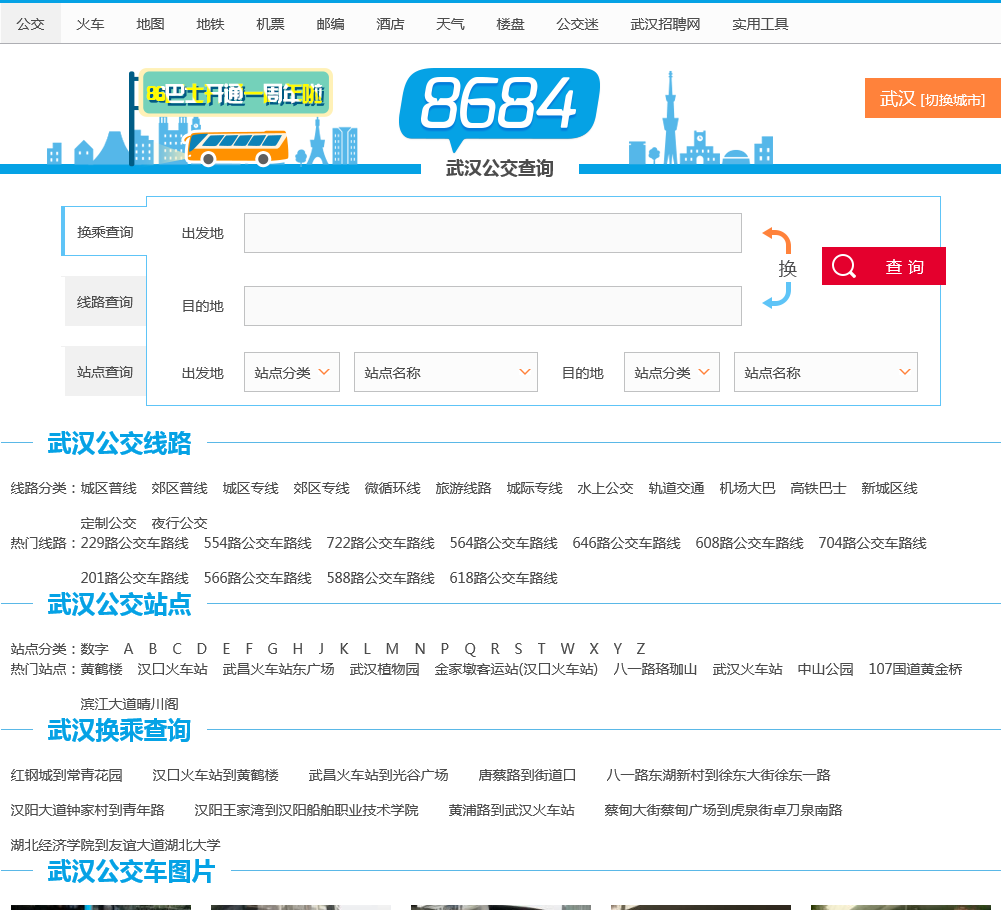Open the 轨道交通 route category
This screenshot has height=910, width=1001.
pos(676,489)
